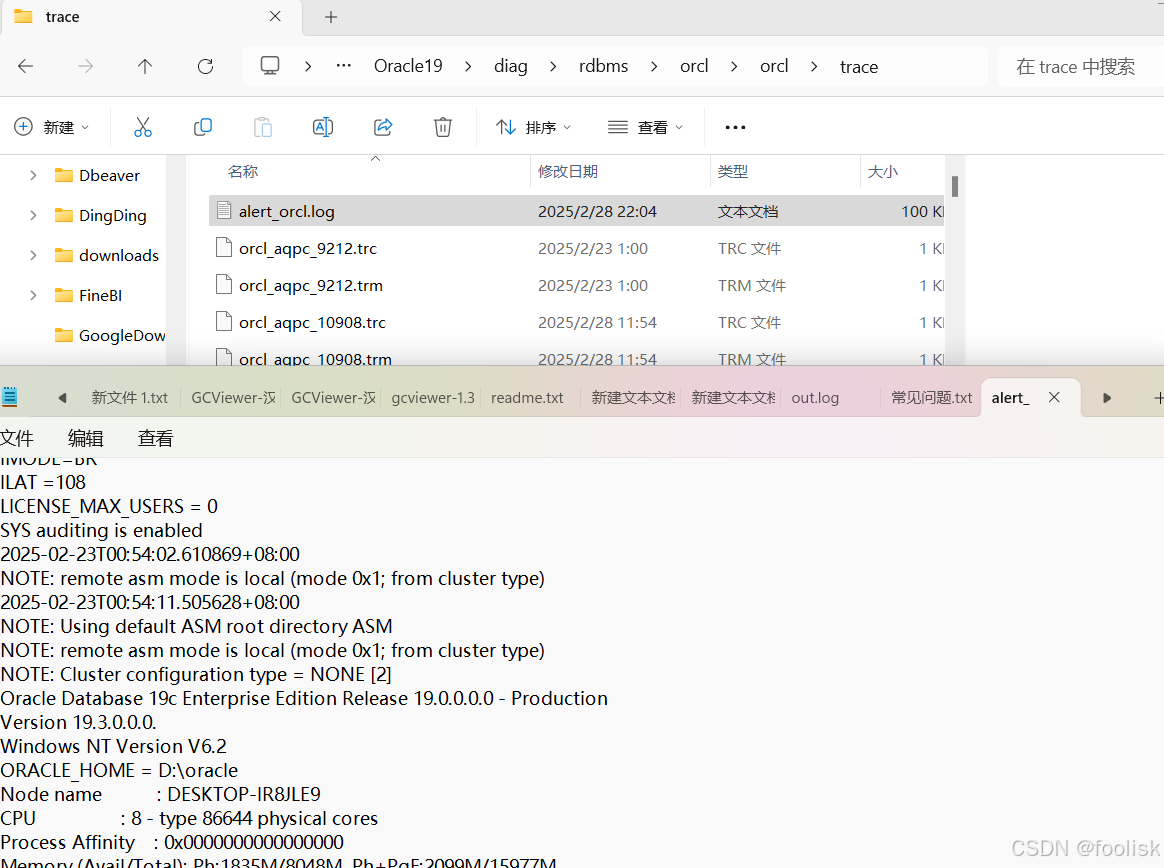Image resolution: width=1164 pixels, height=868 pixels.
Task: Expand the Dbeaver tree node
Action: pyautogui.click(x=33, y=175)
